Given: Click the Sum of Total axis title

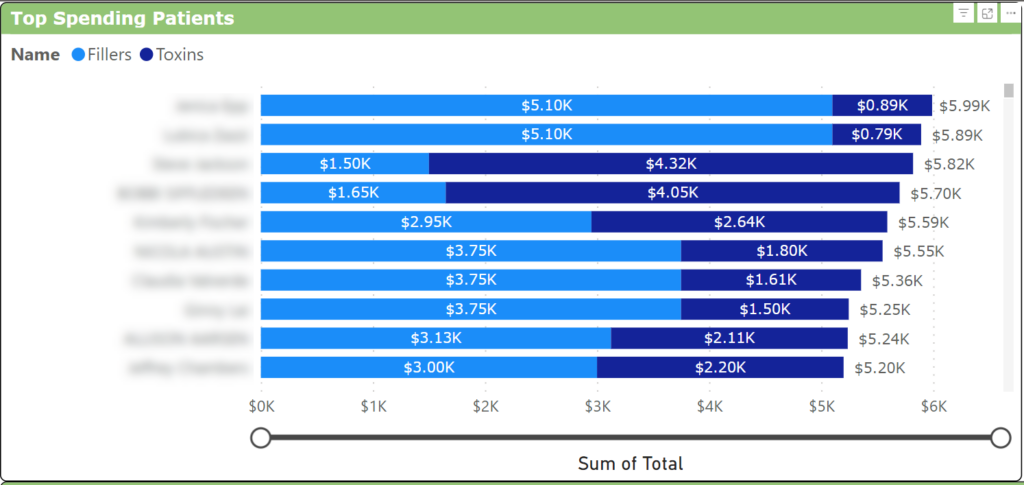Looking at the screenshot, I should click(x=630, y=464).
